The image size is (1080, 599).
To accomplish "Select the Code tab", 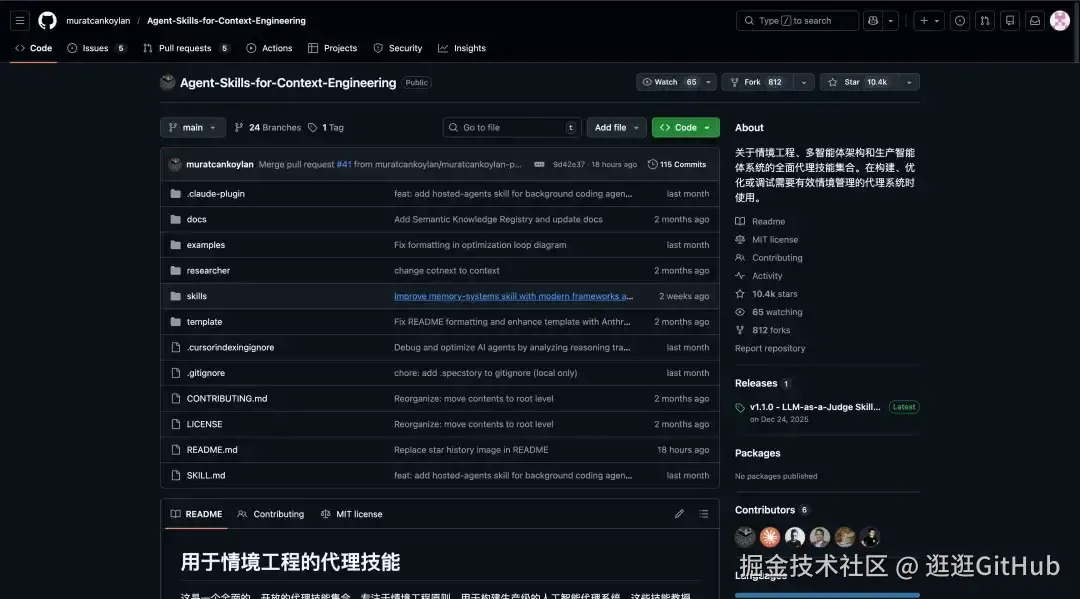I will (x=34, y=48).
